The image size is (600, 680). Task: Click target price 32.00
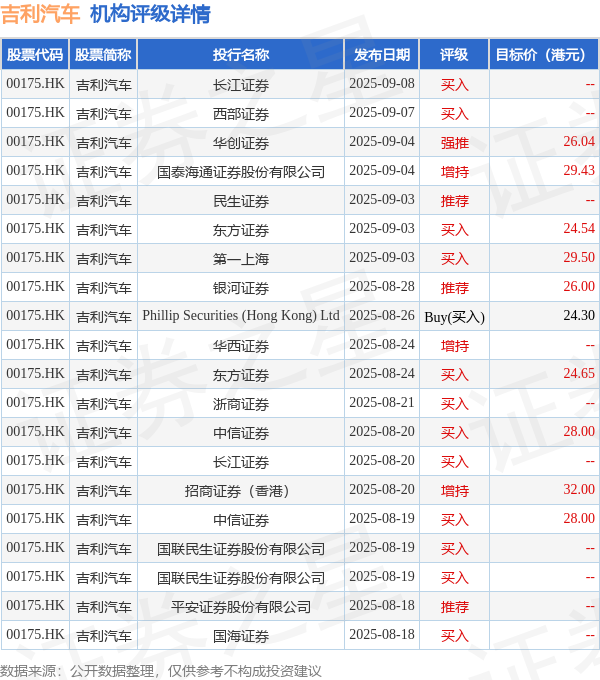coord(579,489)
